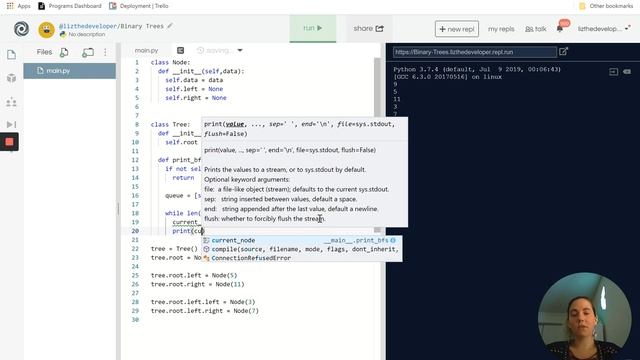Screen dimensions: 640x360
Task: Open the version control icon in the sidebar
Action: [11, 102]
